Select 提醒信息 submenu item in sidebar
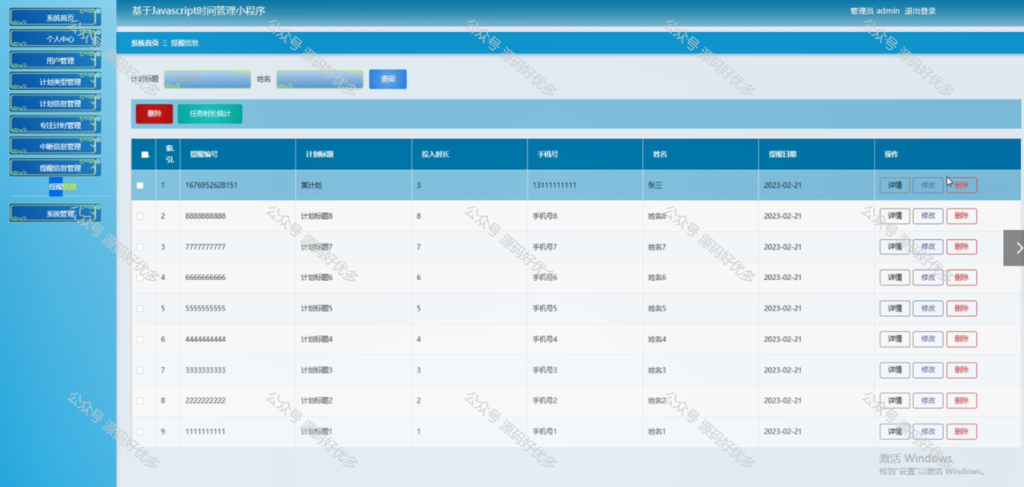This screenshot has height=487, width=1024. [63, 187]
